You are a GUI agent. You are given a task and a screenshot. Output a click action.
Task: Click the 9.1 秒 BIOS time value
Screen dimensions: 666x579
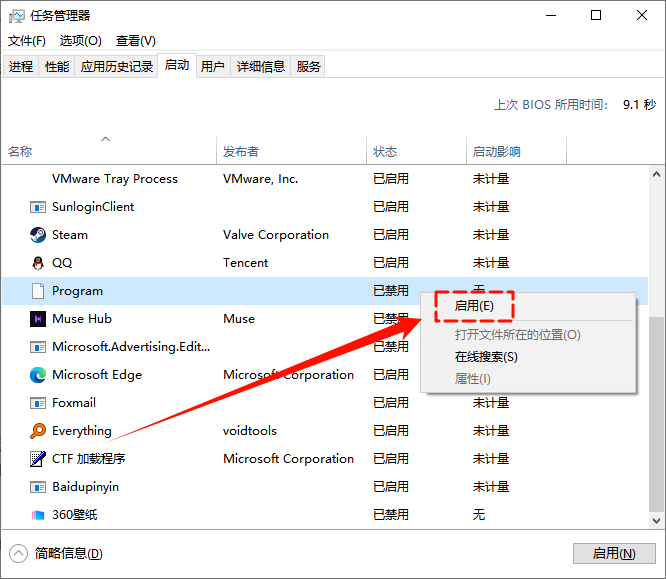pos(639,105)
